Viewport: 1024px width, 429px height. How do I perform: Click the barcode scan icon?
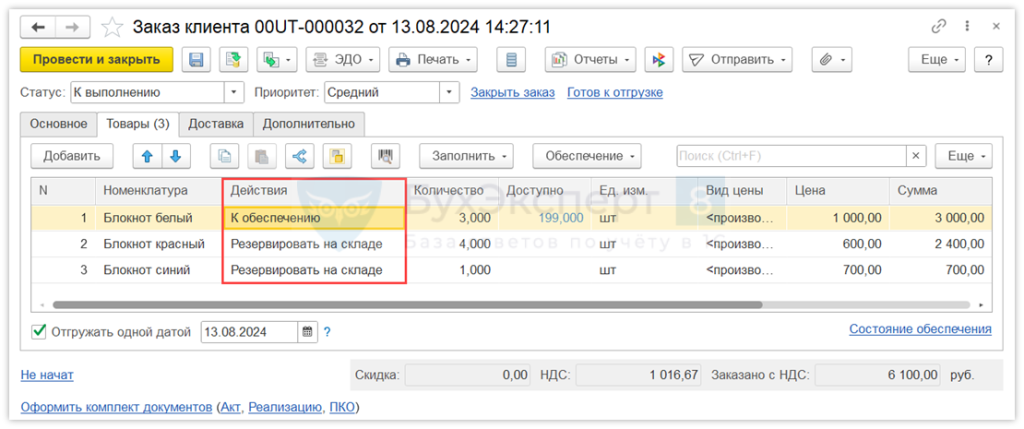385,156
